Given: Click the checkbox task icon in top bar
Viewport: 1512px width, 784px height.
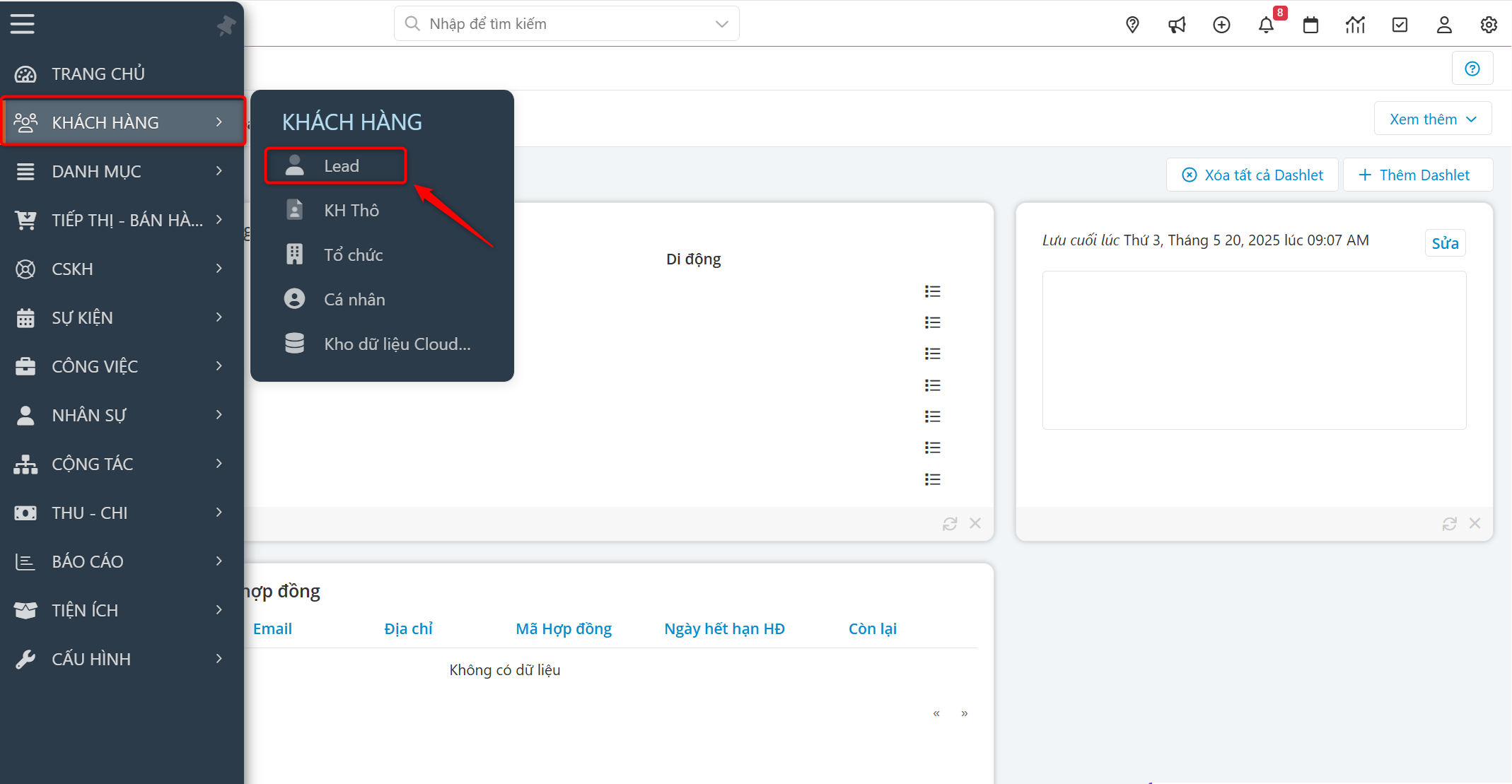Looking at the screenshot, I should coord(1400,25).
